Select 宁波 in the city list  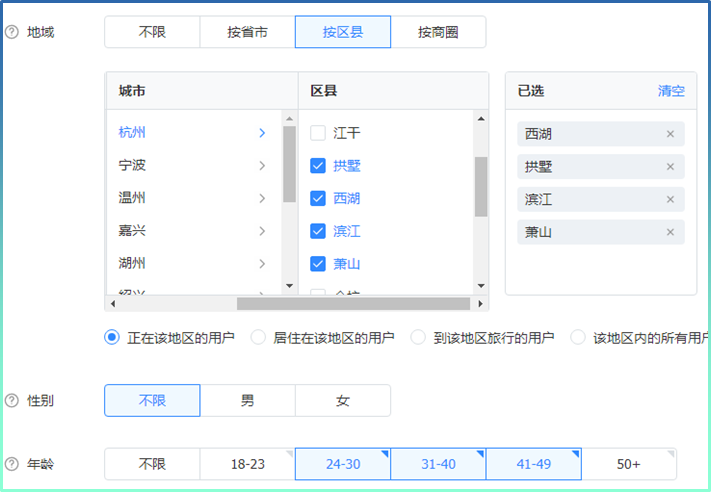tap(132, 165)
